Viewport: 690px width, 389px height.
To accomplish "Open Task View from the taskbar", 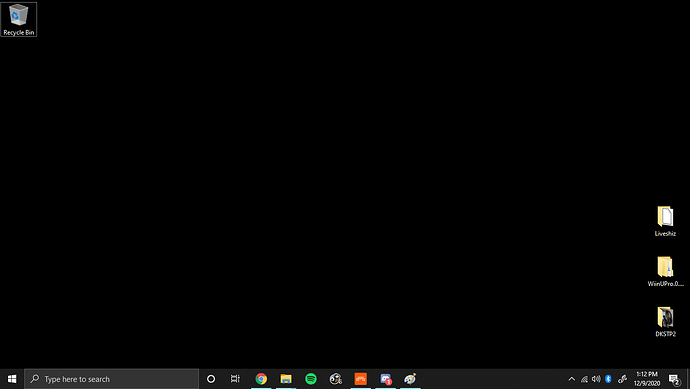I will pyautogui.click(x=235, y=379).
